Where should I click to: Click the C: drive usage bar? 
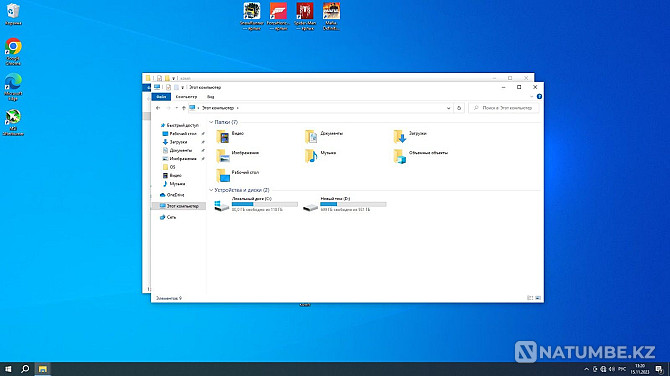(264, 204)
